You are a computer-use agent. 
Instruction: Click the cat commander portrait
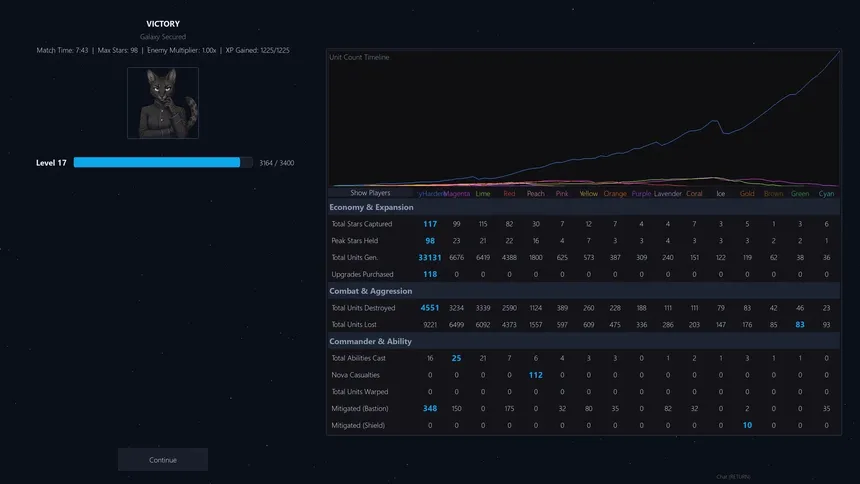click(163, 103)
